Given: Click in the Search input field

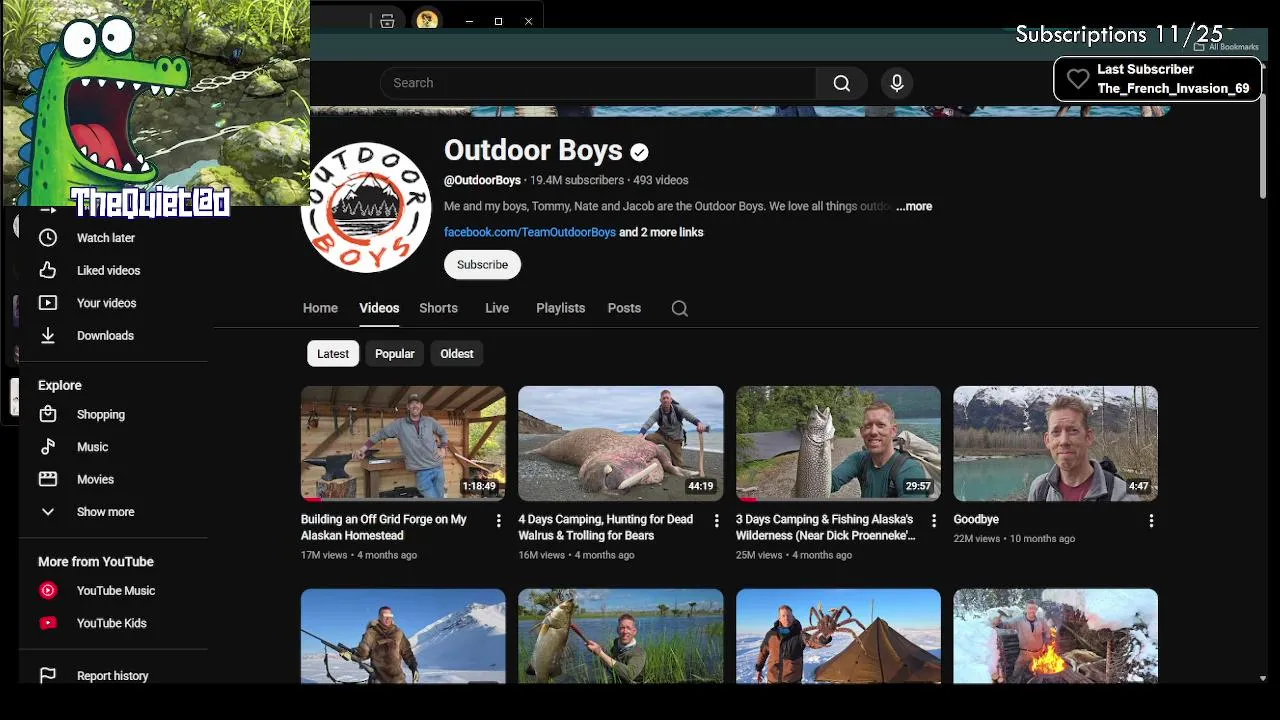Looking at the screenshot, I should pyautogui.click(x=598, y=83).
